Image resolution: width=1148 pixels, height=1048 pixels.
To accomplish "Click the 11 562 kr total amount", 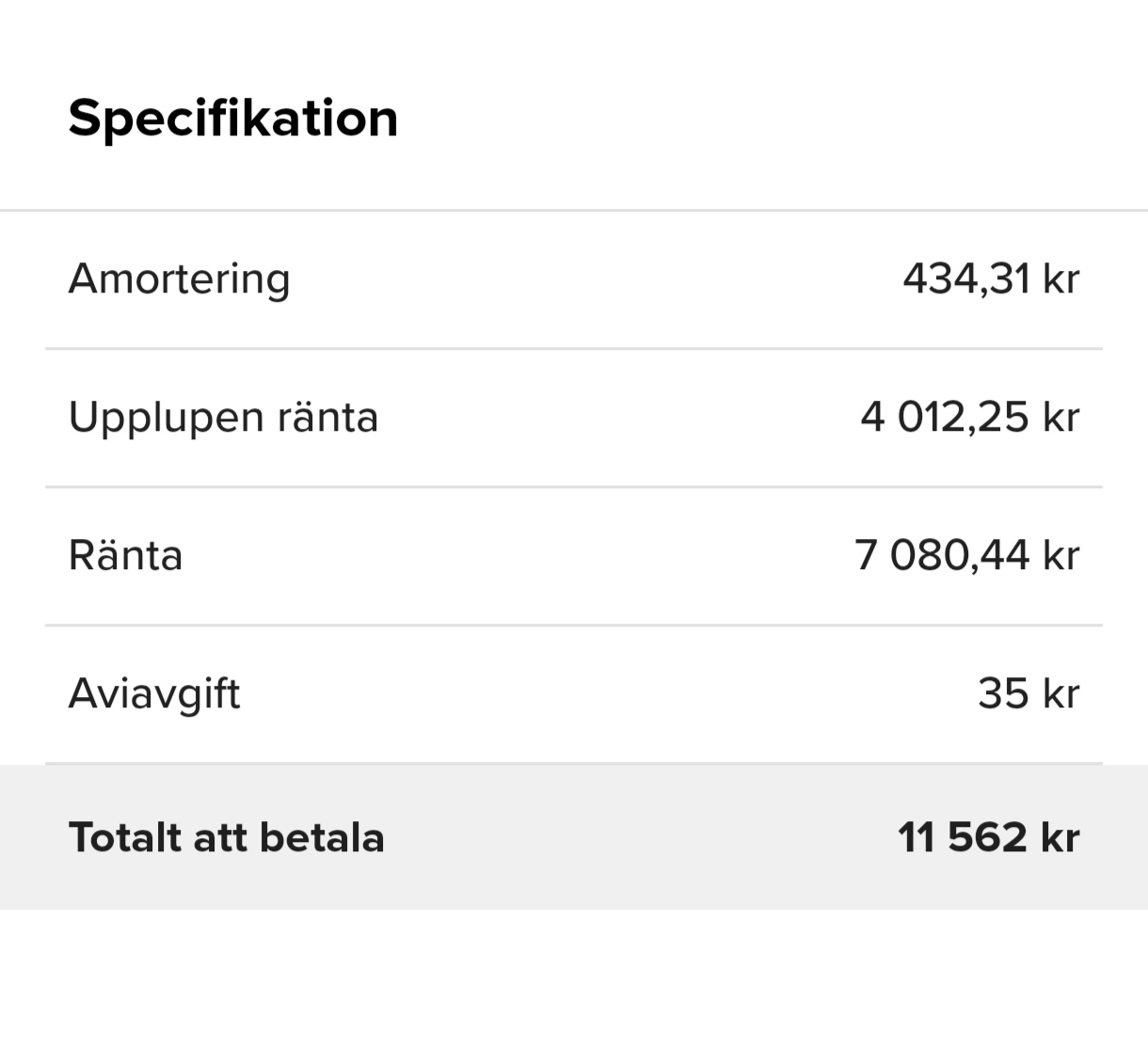I will click(986, 836).
